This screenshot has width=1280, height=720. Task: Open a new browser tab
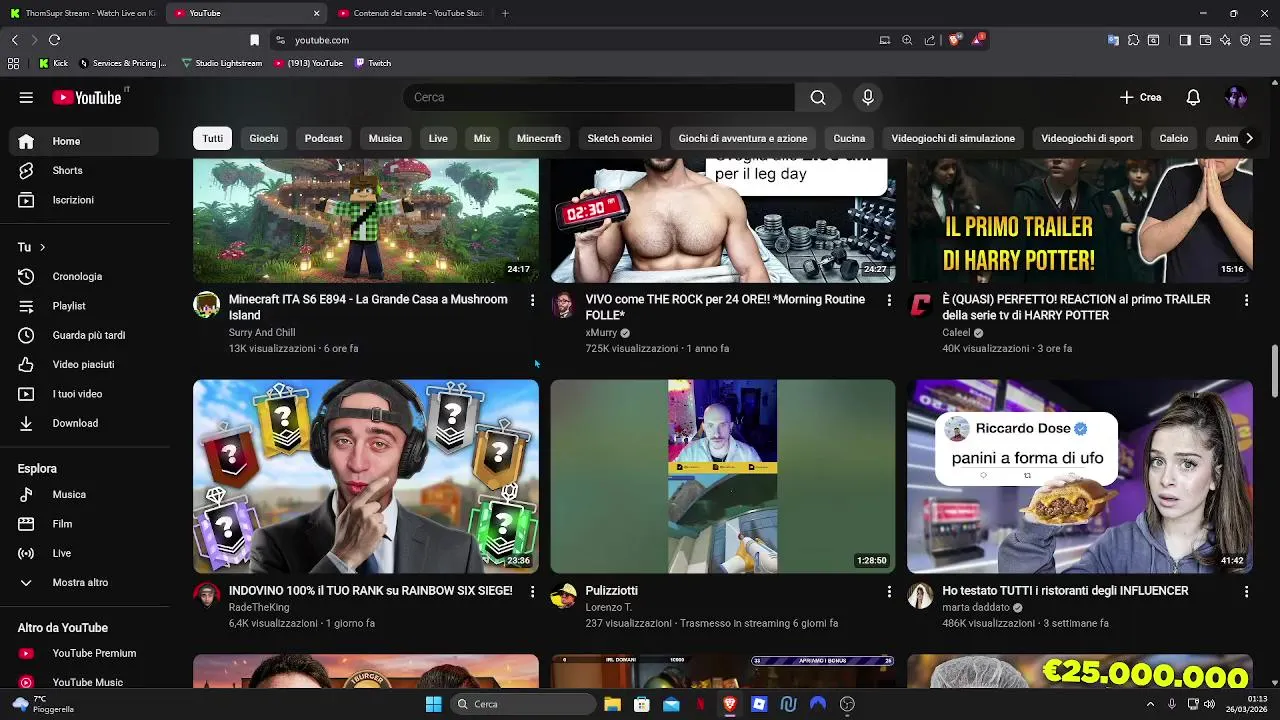pyautogui.click(x=505, y=13)
